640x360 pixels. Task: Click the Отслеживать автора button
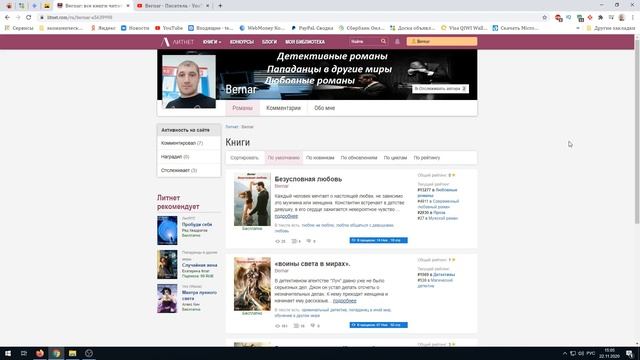pos(440,89)
